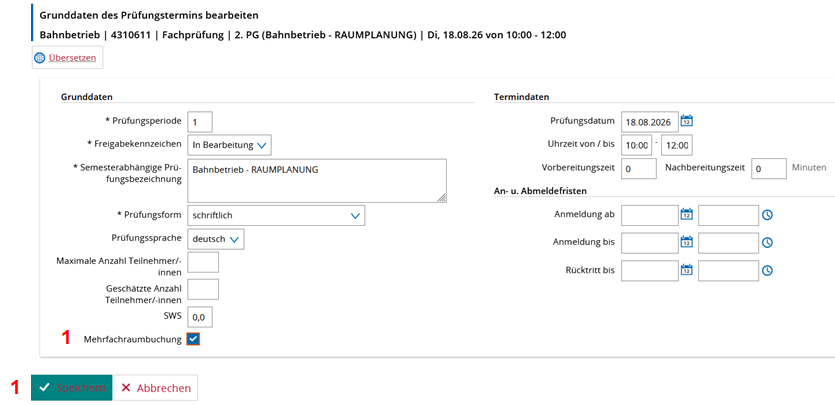Focus the Prüfungsperiode input field
This screenshot has width=835, height=405.
[200, 122]
